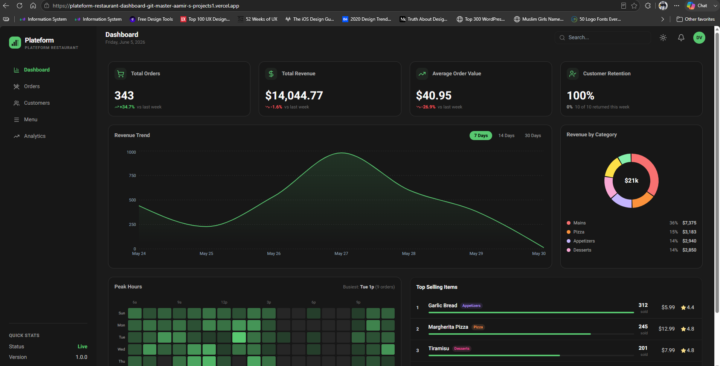Screen dimensions: 720x366
Task: Open 52 Weeks of UX bookmark
Action: click(258, 19)
